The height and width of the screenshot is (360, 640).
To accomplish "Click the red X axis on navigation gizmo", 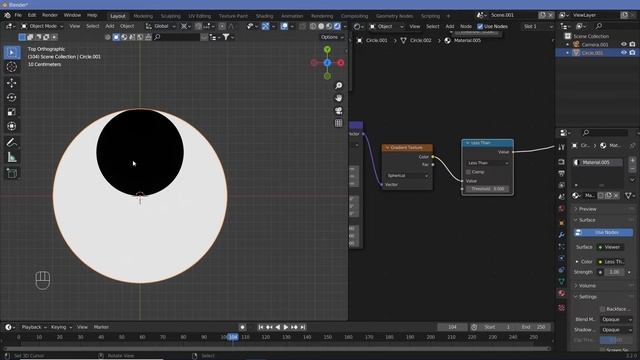I will (340, 63).
